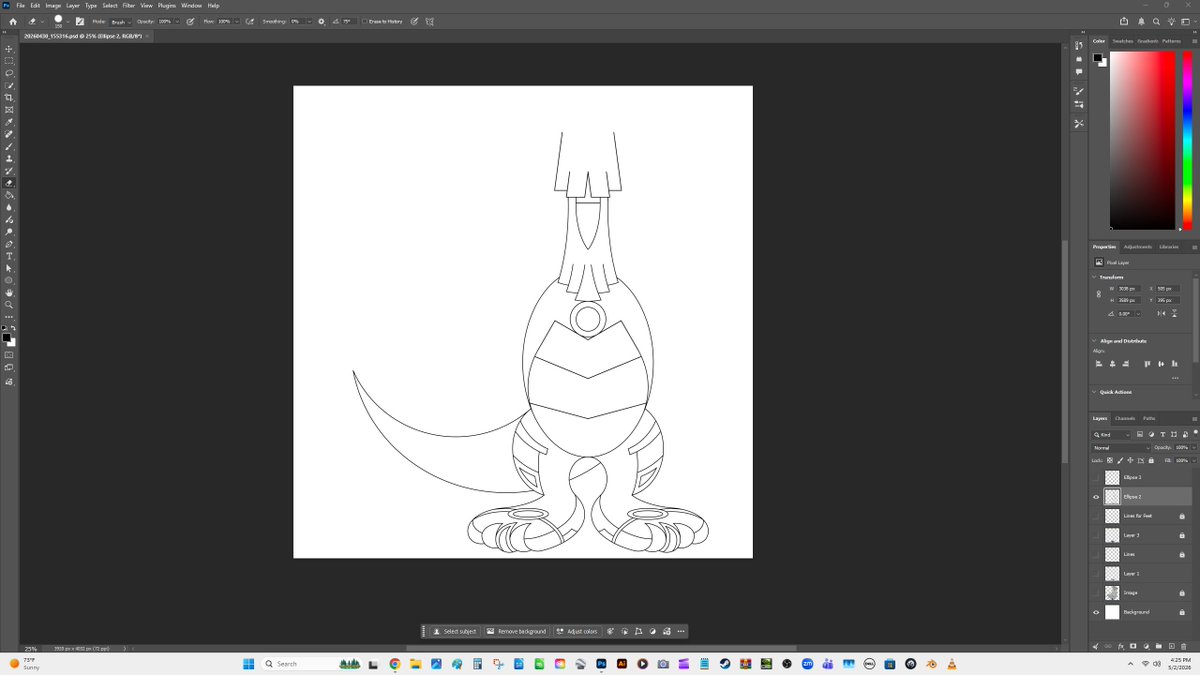Switch to the Channels tab
1200x675 pixels.
click(x=1125, y=418)
